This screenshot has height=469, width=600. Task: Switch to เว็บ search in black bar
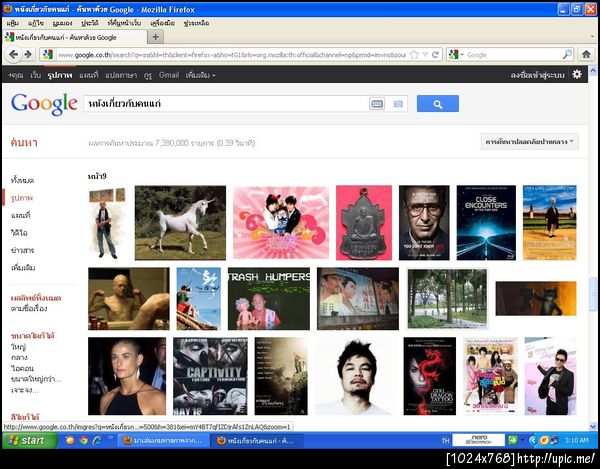click(x=36, y=75)
